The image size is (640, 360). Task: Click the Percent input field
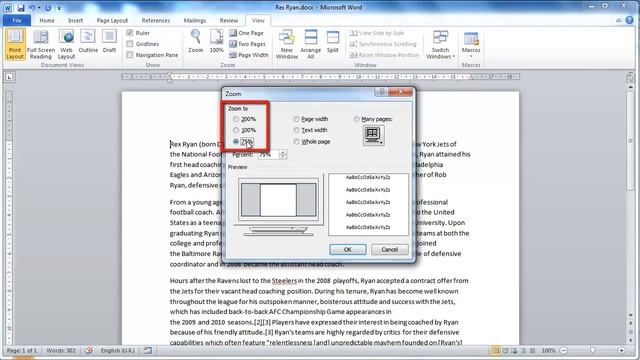tap(268, 155)
